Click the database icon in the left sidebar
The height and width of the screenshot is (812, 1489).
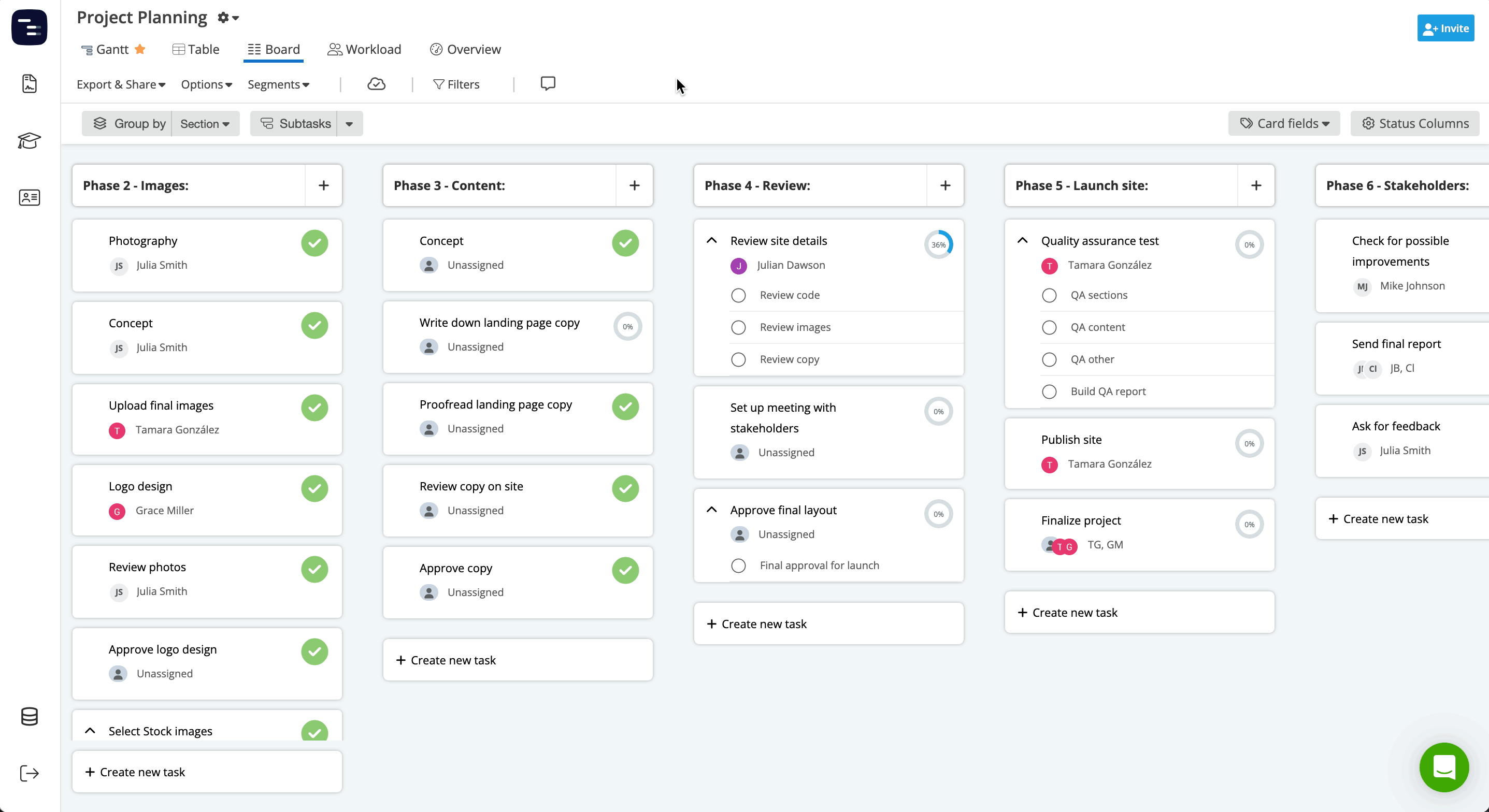pyautogui.click(x=30, y=717)
